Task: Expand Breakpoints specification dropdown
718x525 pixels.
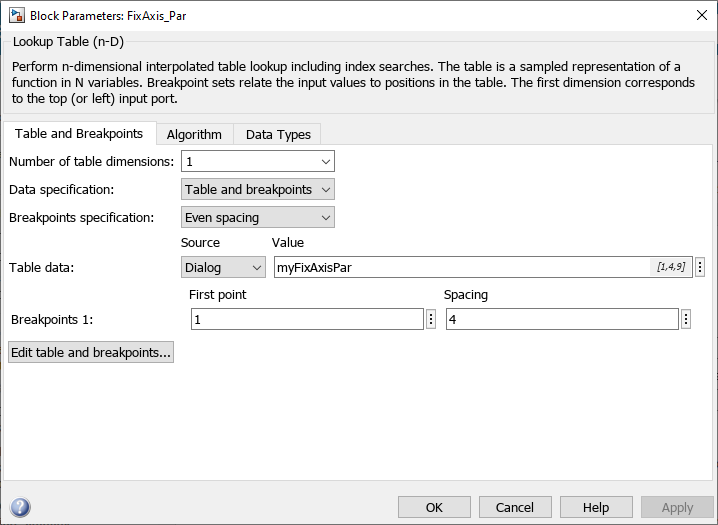Action: [257, 217]
